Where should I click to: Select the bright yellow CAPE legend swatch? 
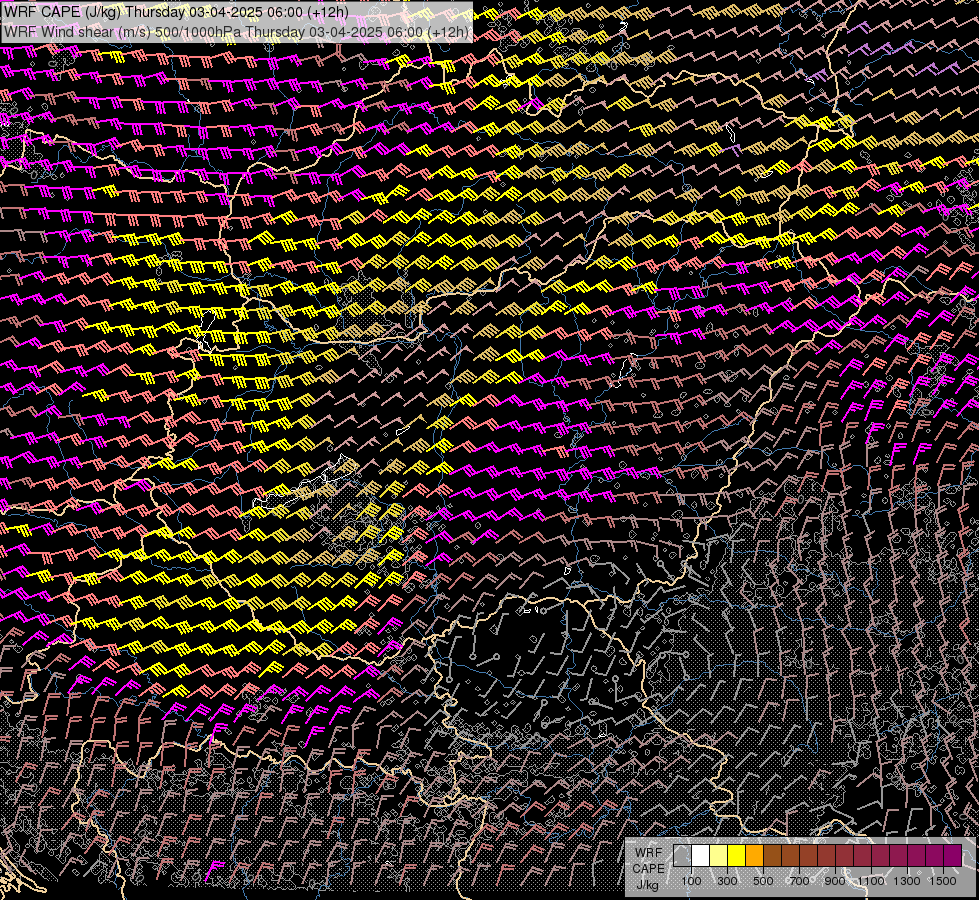click(737, 856)
